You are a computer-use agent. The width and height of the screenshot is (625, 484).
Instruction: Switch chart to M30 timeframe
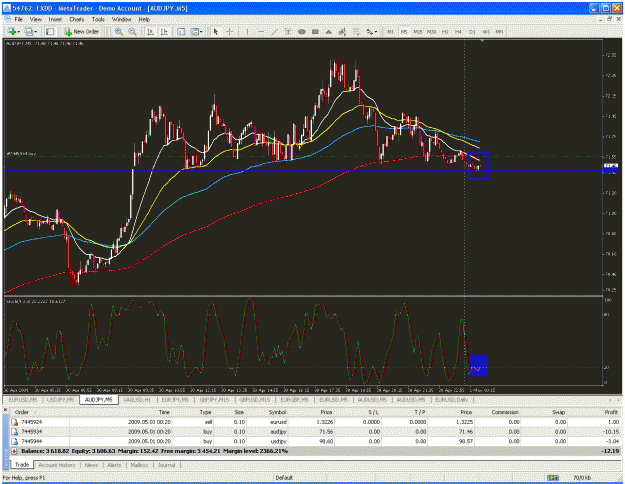[x=431, y=31]
